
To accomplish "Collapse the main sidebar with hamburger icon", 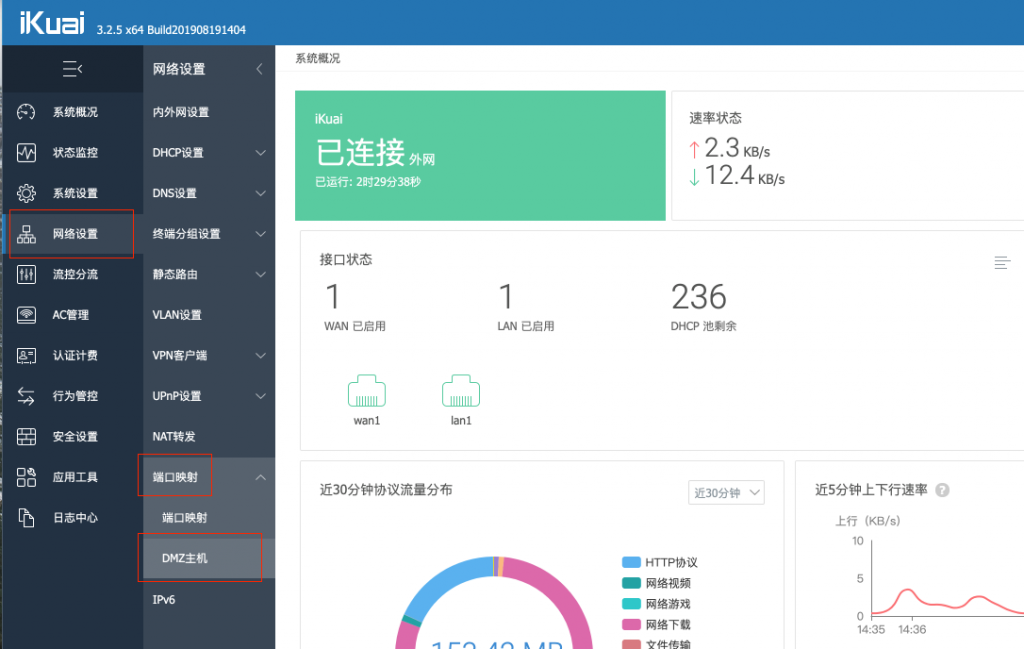I will 72,69.
